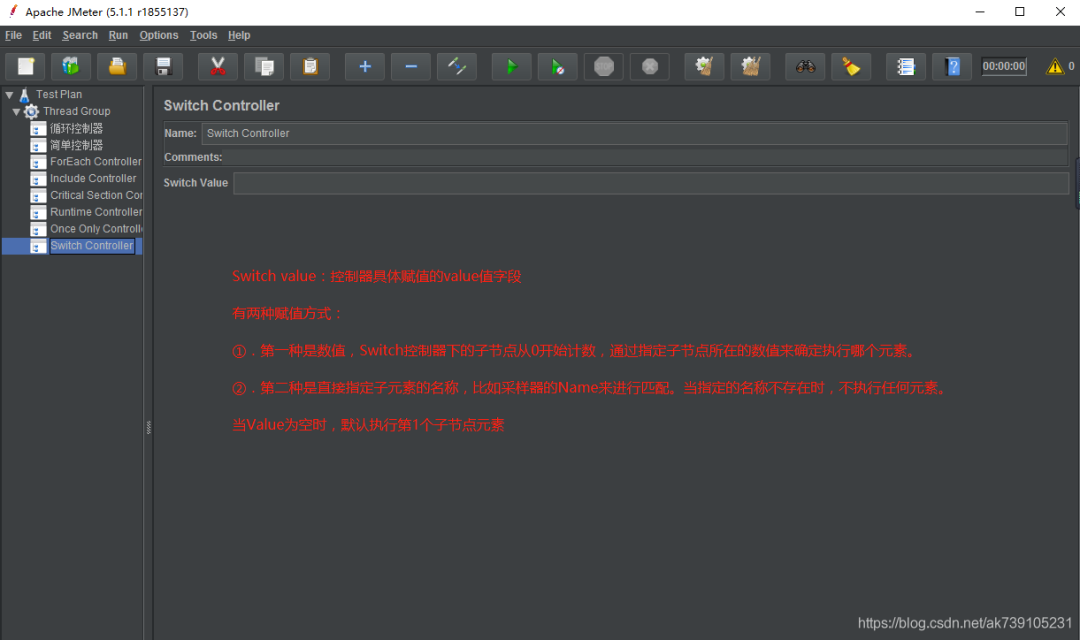Click the Thread Group gear icon
1080x640 pixels.
(x=32, y=111)
